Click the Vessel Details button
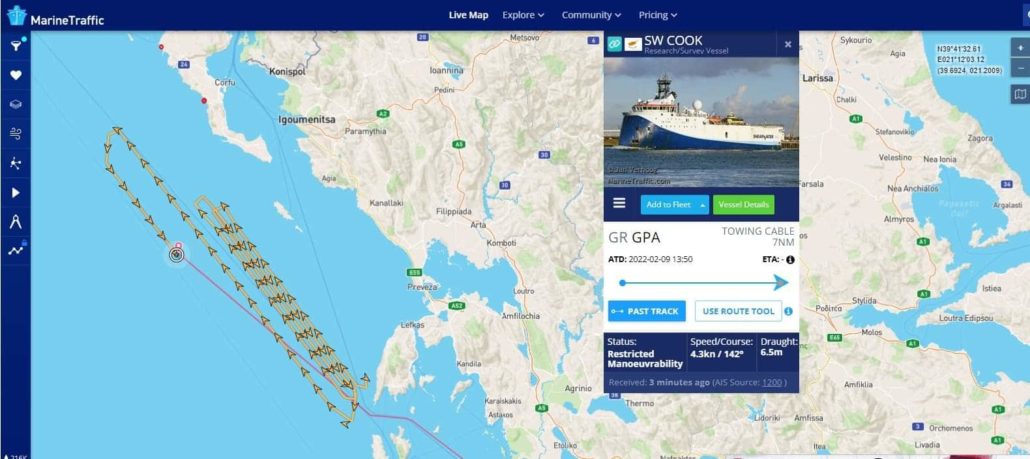The image size is (1030, 459). coord(744,205)
